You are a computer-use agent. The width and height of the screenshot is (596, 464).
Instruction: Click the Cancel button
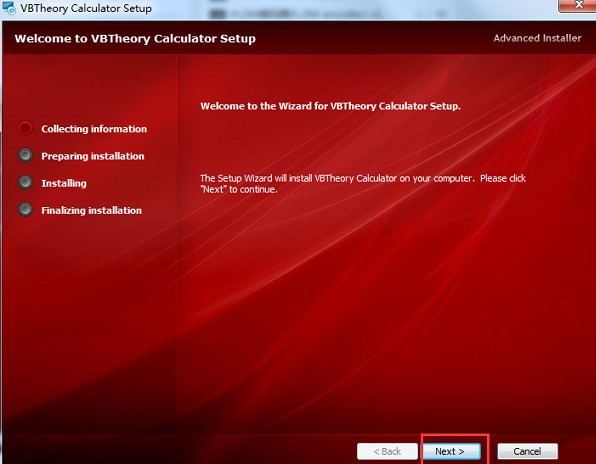(528, 451)
